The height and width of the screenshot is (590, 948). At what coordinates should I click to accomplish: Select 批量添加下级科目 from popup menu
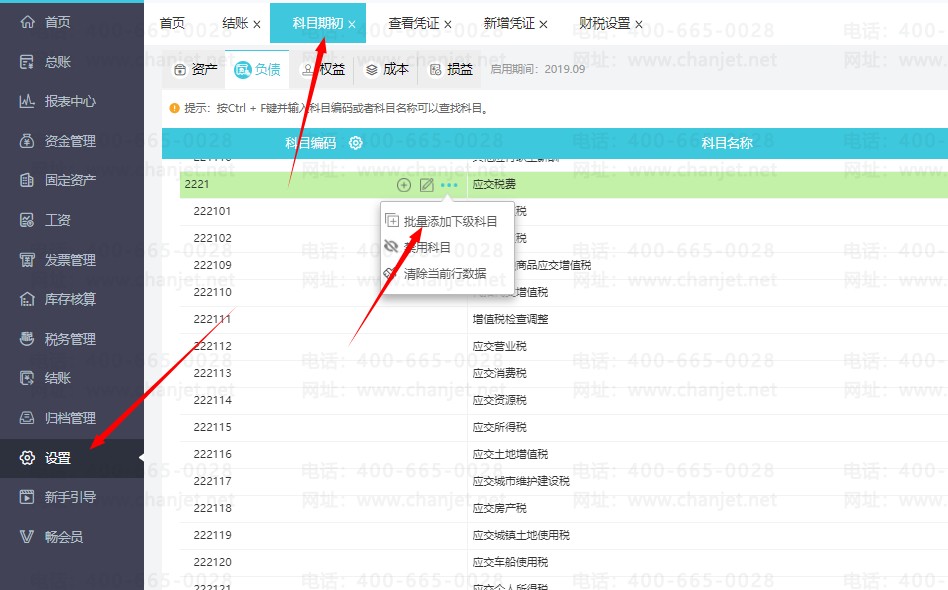pos(450,222)
